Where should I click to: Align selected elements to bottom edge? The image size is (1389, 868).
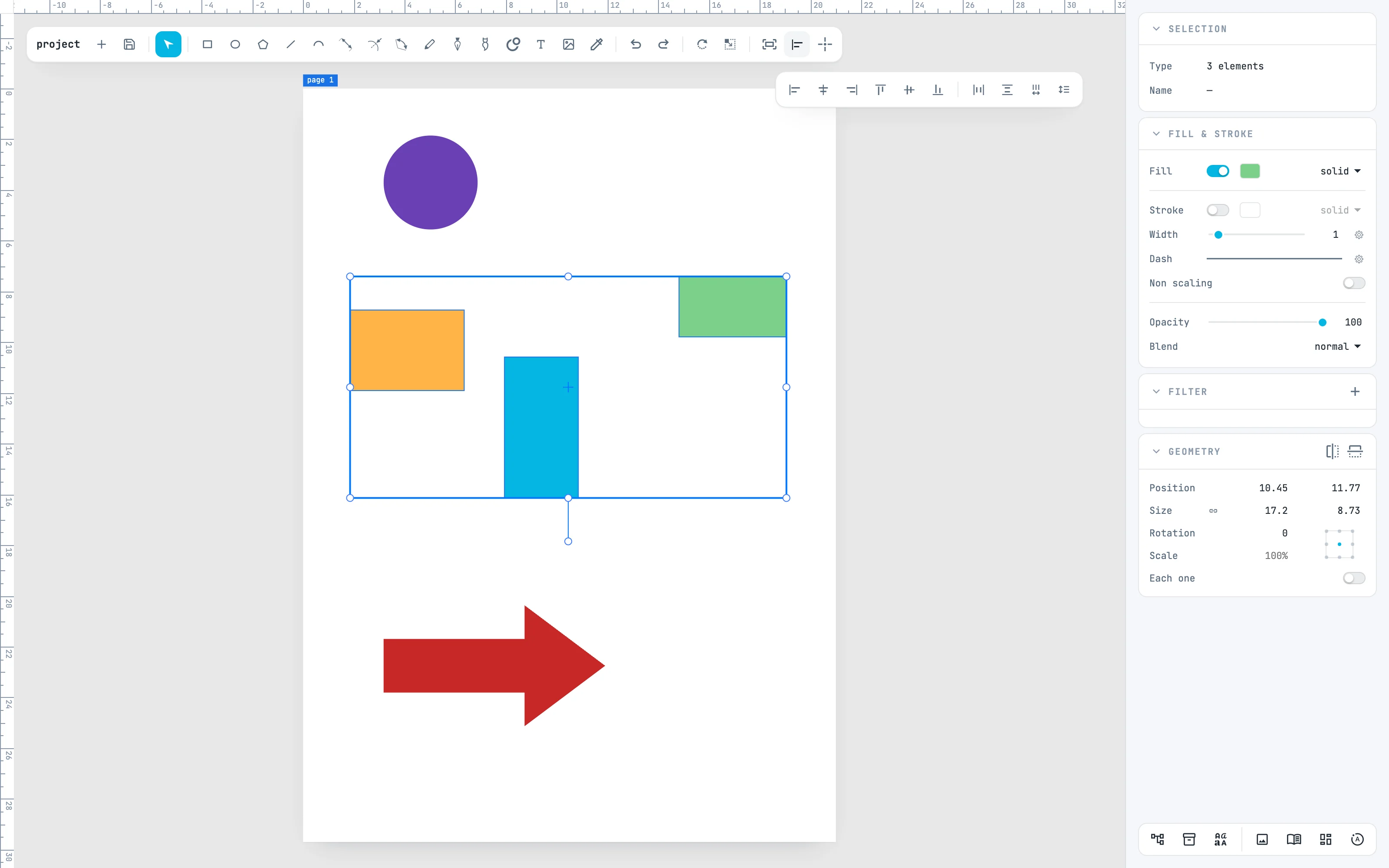coord(938,89)
